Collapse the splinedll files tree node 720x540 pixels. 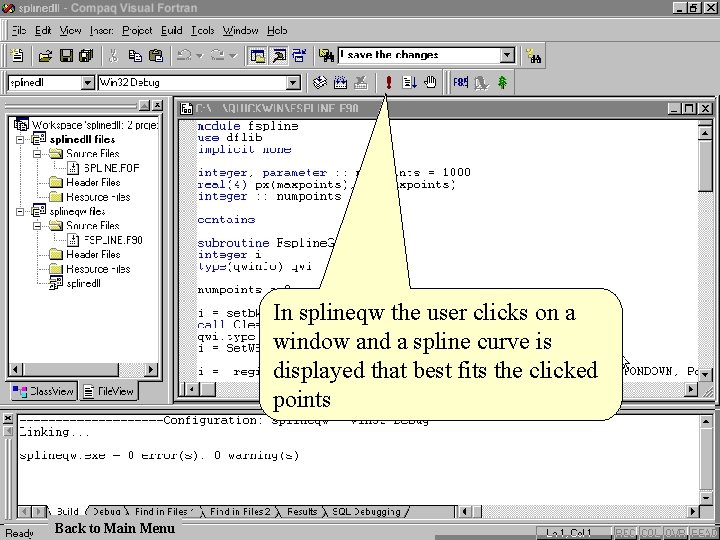(20, 139)
